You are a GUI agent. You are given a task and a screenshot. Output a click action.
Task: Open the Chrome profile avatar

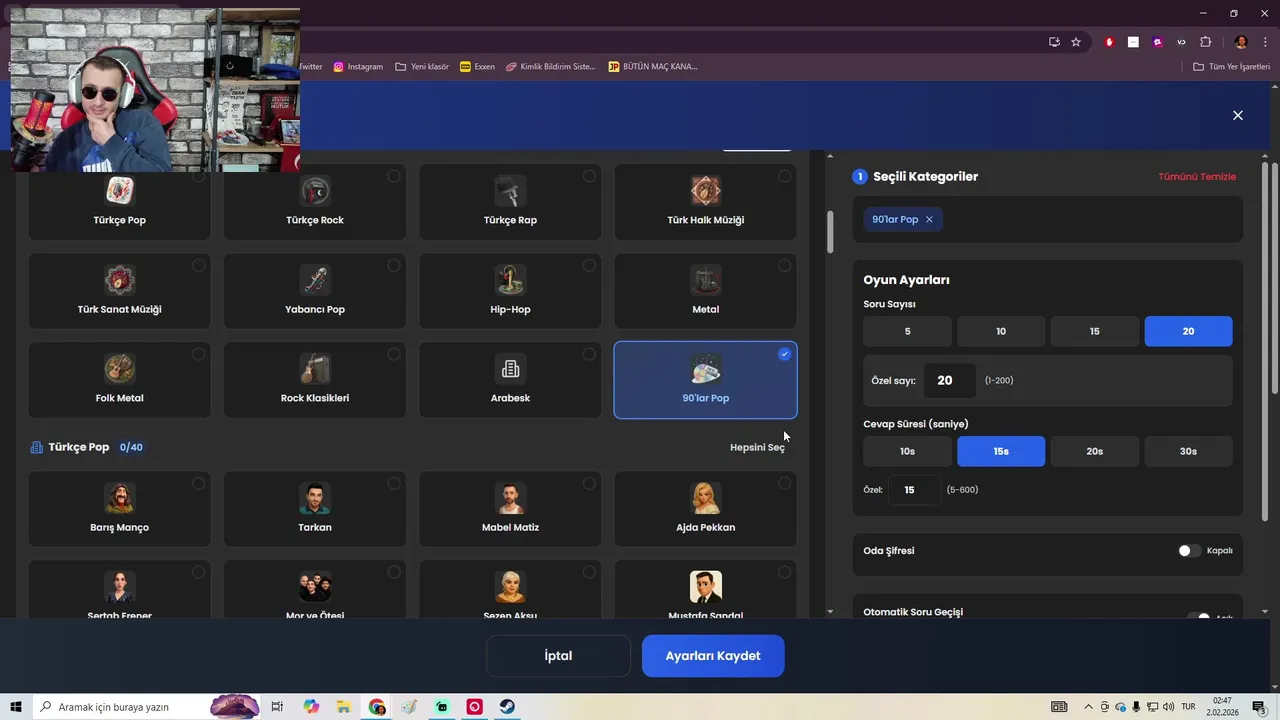coord(1241,42)
